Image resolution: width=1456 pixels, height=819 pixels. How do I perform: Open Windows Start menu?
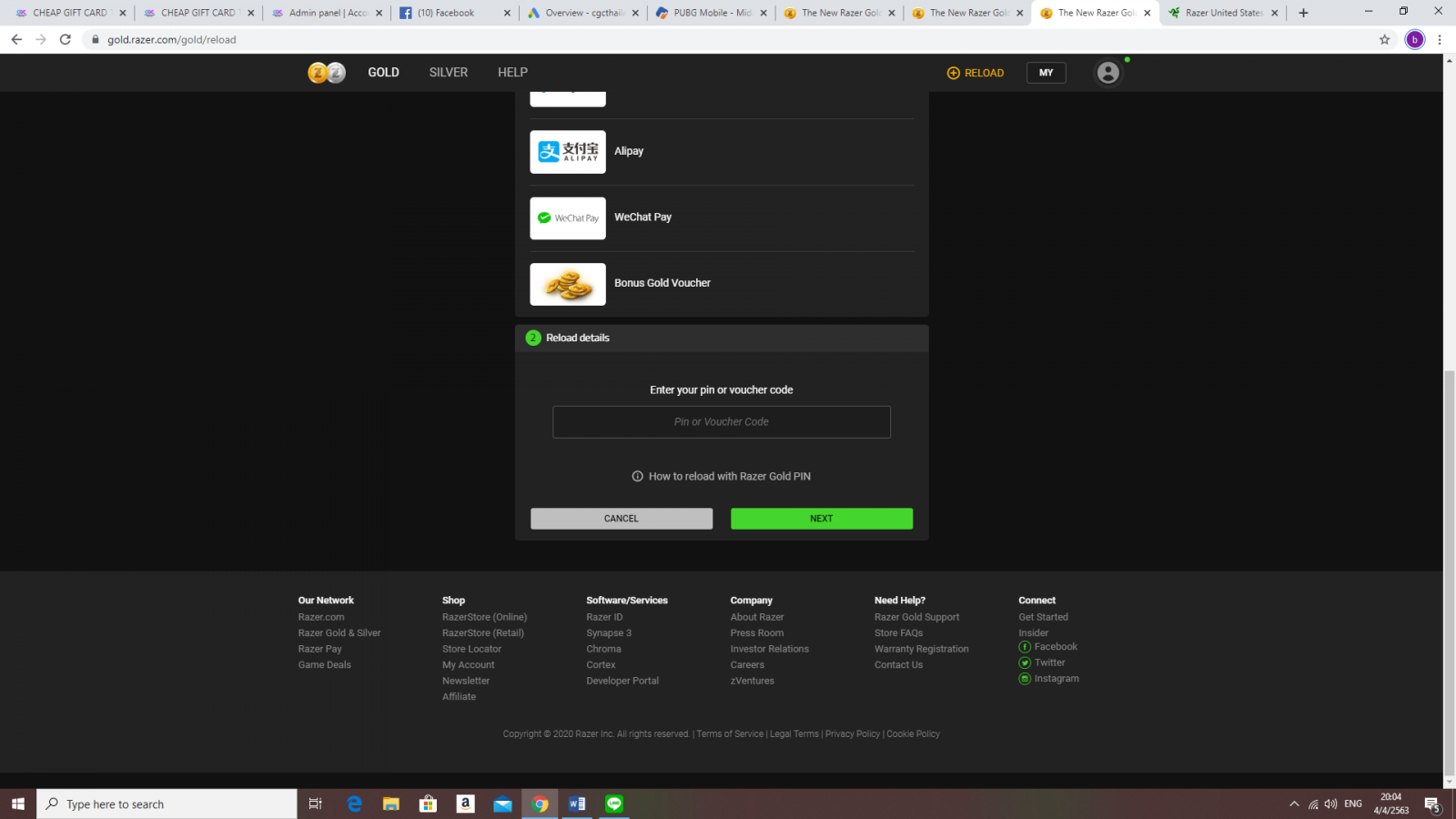[x=18, y=804]
